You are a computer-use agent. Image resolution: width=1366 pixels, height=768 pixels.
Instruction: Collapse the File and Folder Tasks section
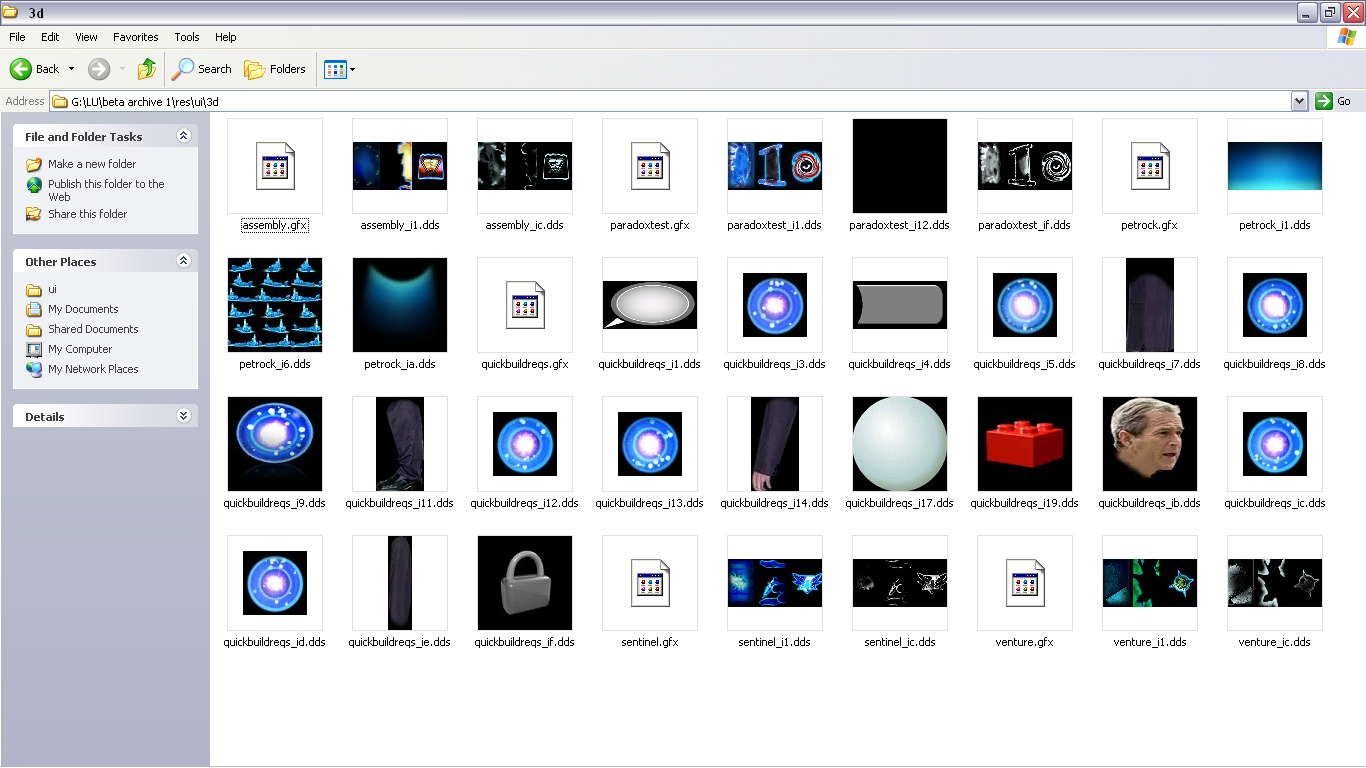(183, 136)
